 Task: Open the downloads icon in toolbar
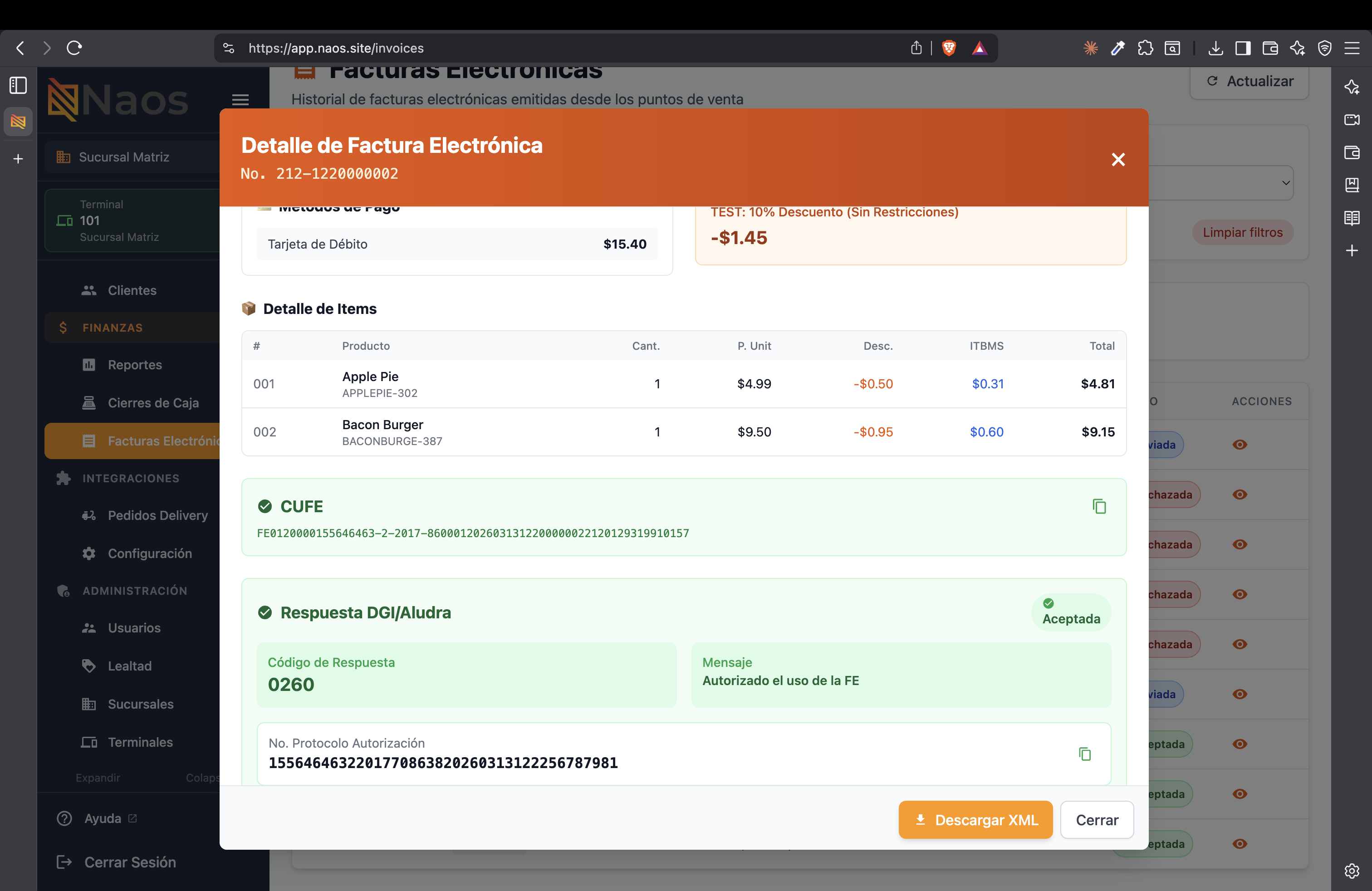click(1216, 48)
